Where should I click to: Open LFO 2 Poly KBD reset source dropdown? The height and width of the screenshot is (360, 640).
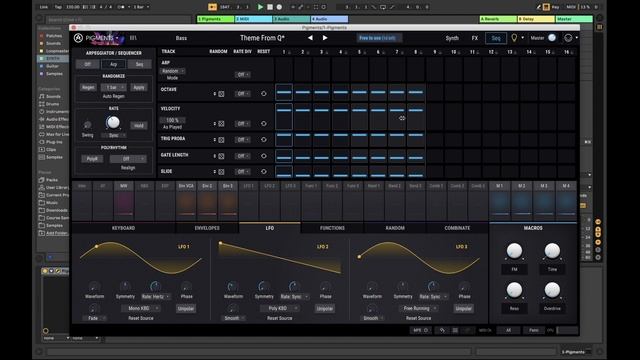280,309
